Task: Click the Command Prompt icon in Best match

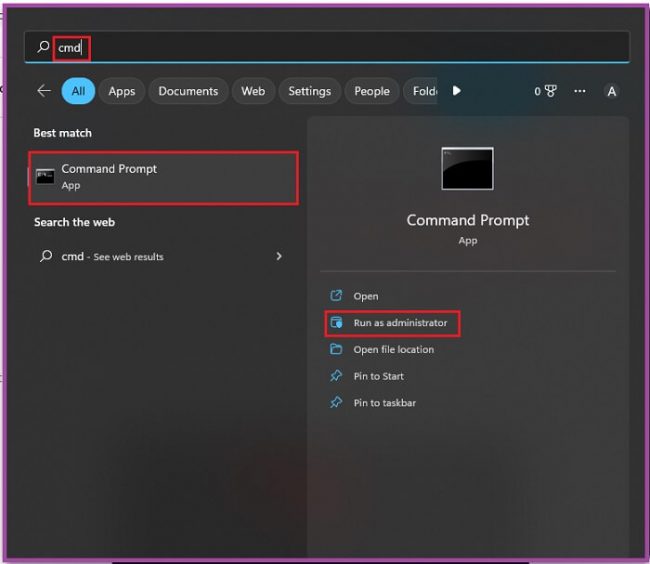Action: 45,177
